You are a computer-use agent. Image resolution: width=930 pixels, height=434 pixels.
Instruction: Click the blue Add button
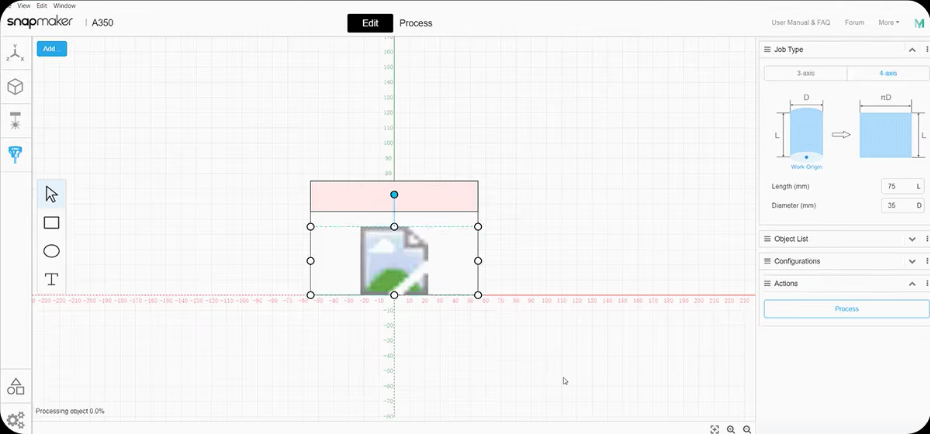pos(52,48)
